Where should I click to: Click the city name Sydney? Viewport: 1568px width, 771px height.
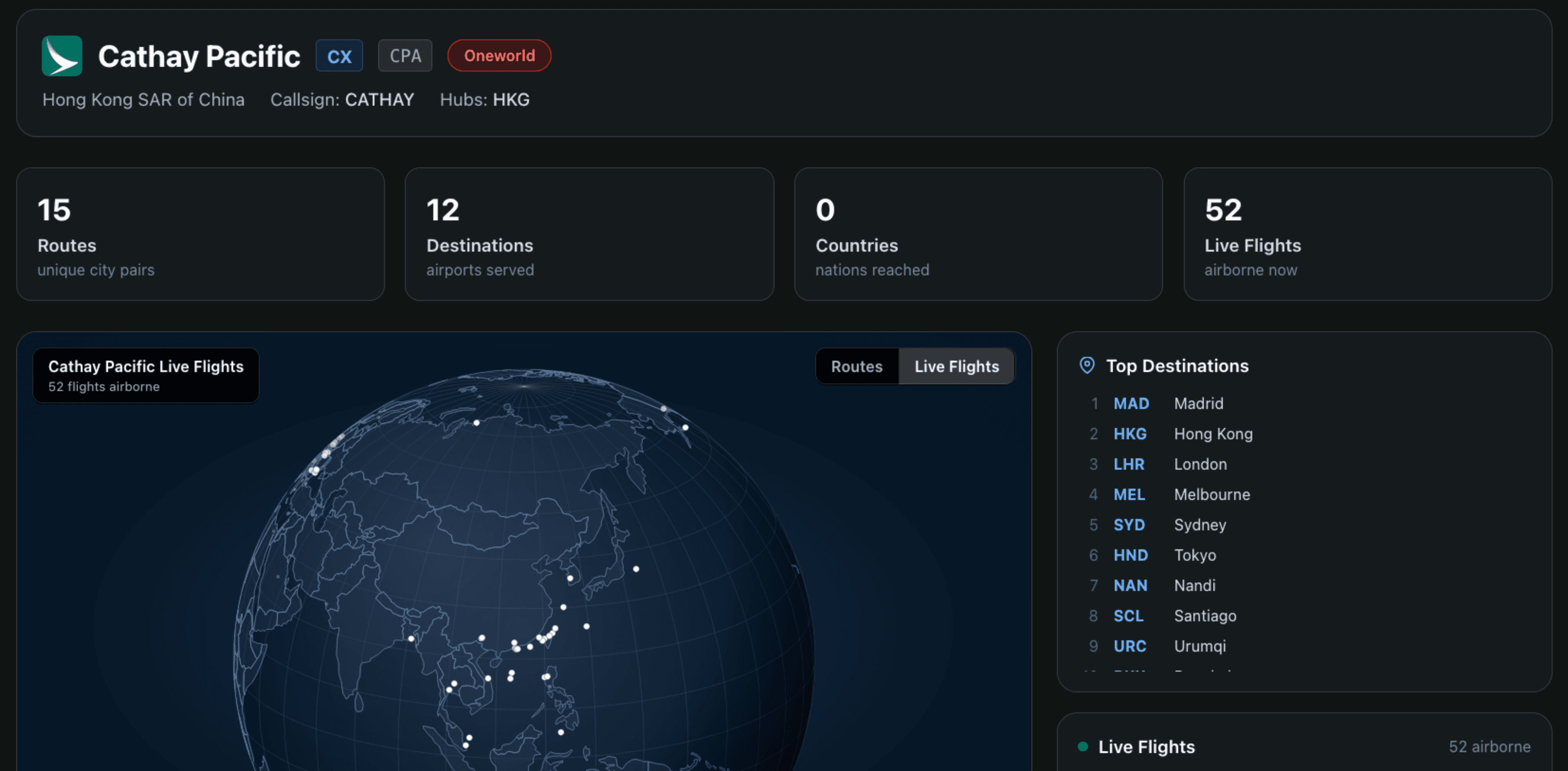[1200, 525]
